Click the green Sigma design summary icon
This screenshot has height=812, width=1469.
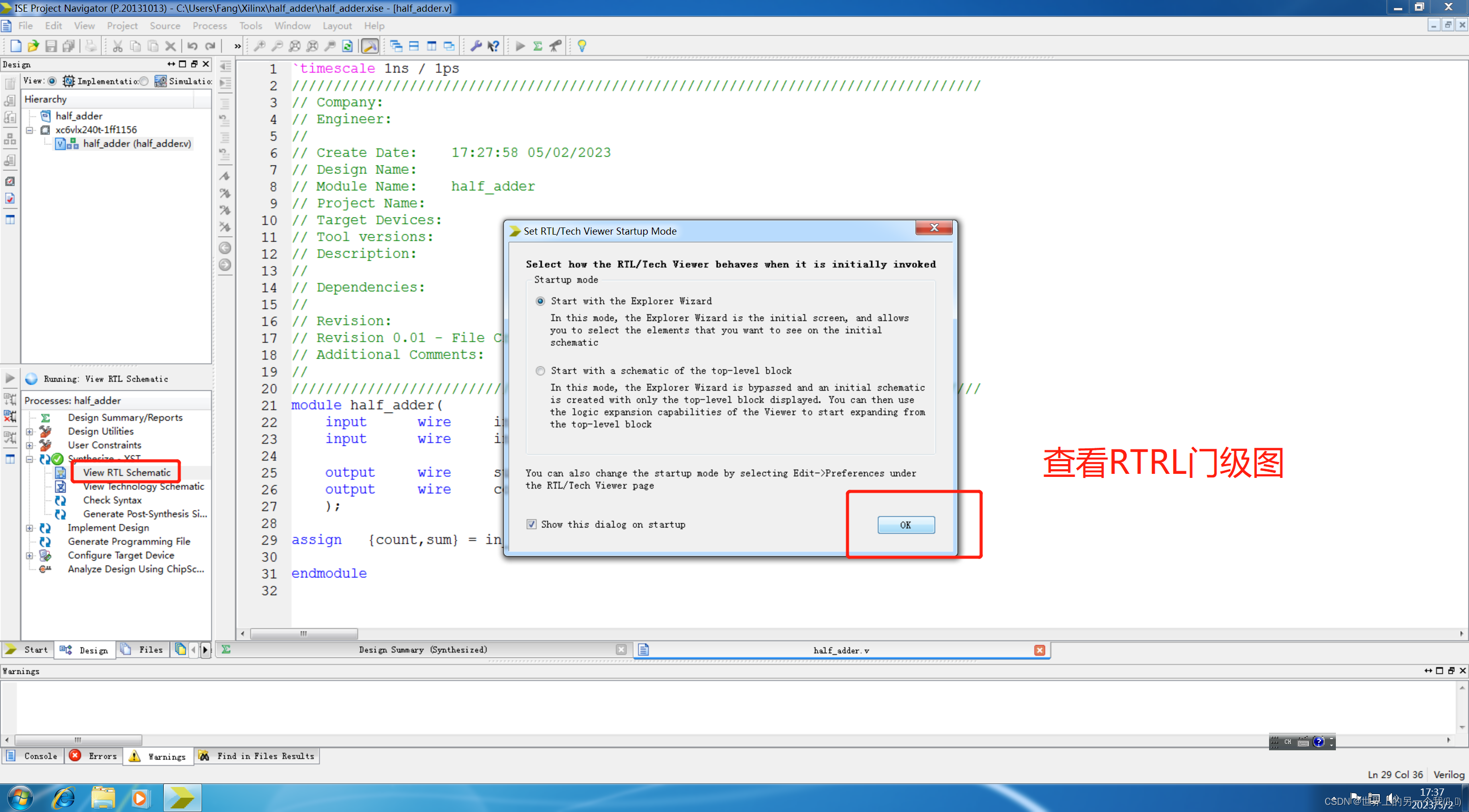click(x=537, y=46)
